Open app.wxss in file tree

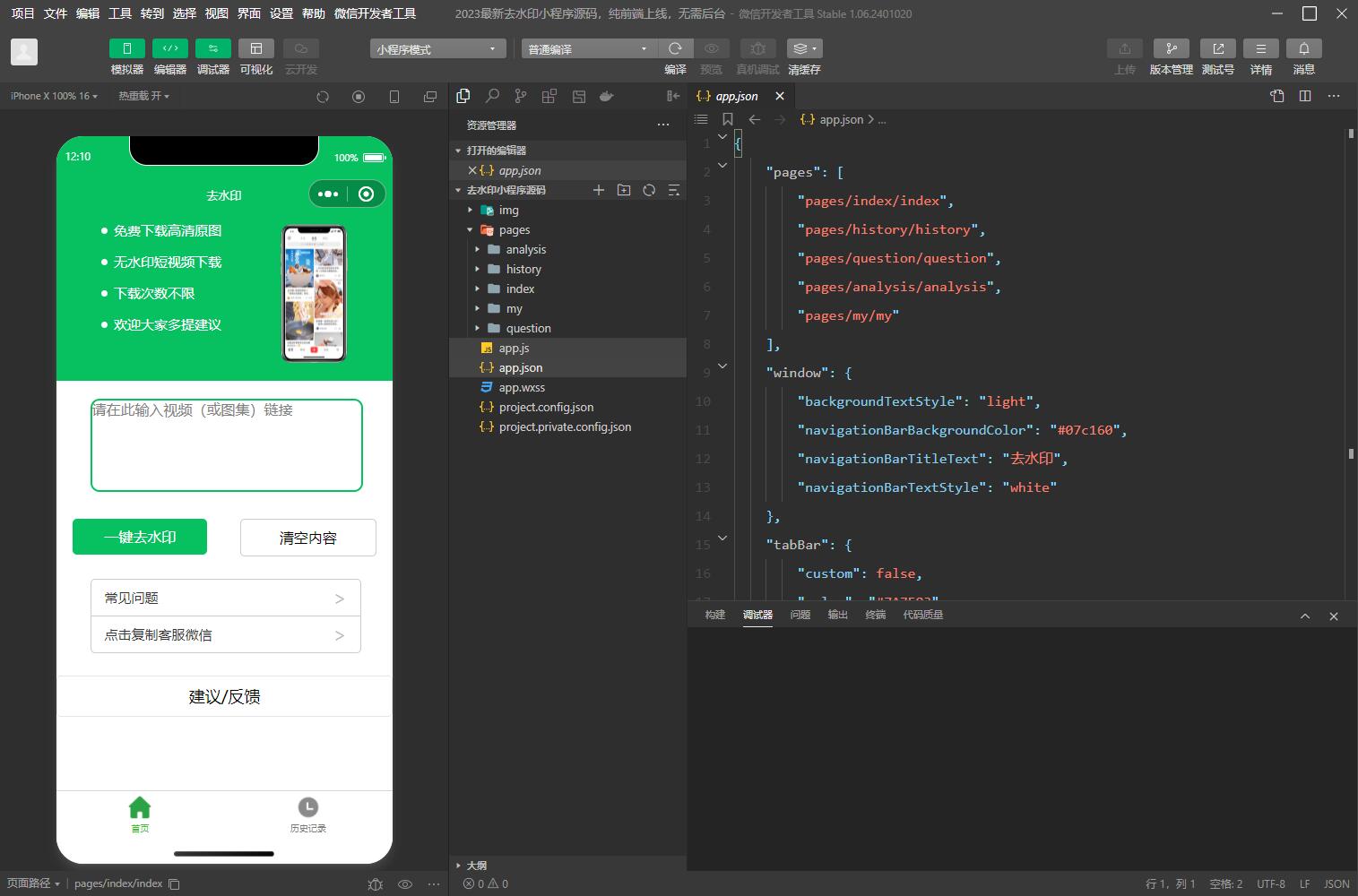tap(522, 387)
